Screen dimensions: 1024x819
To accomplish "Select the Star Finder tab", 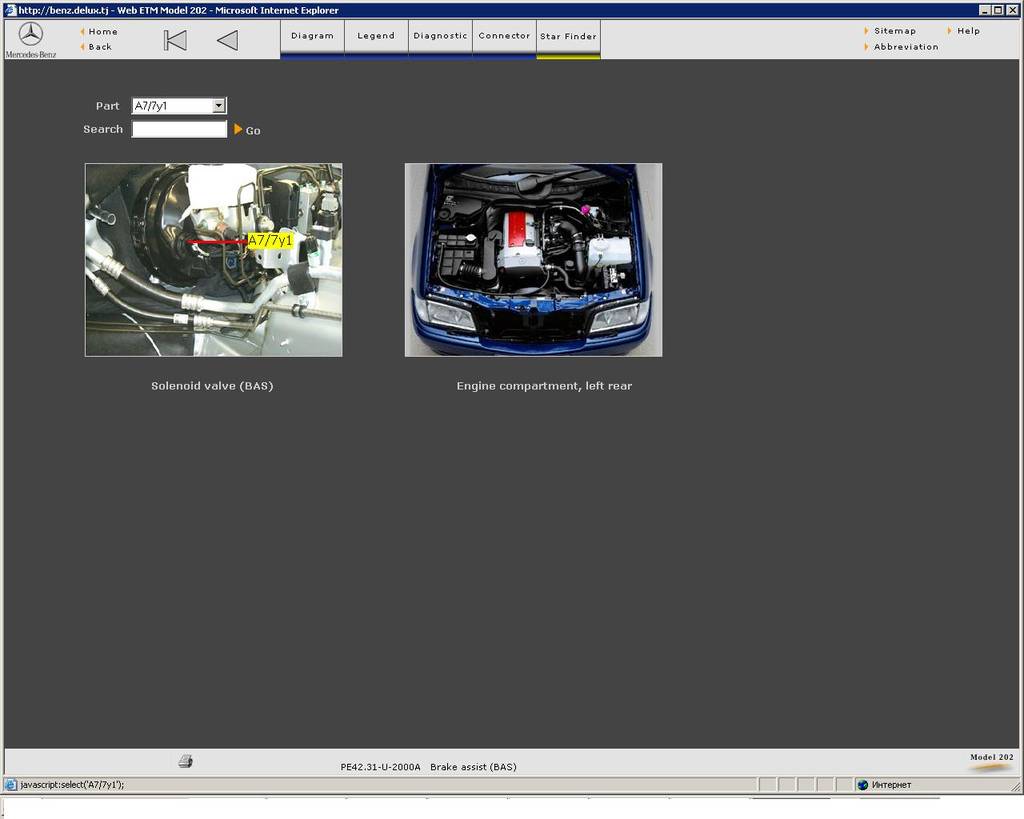I will pyautogui.click(x=568, y=37).
